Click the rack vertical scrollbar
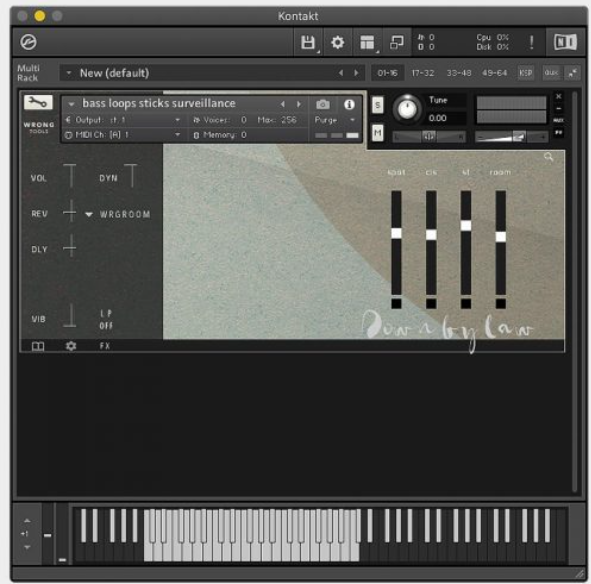The width and height of the screenshot is (591, 584). click(574, 291)
